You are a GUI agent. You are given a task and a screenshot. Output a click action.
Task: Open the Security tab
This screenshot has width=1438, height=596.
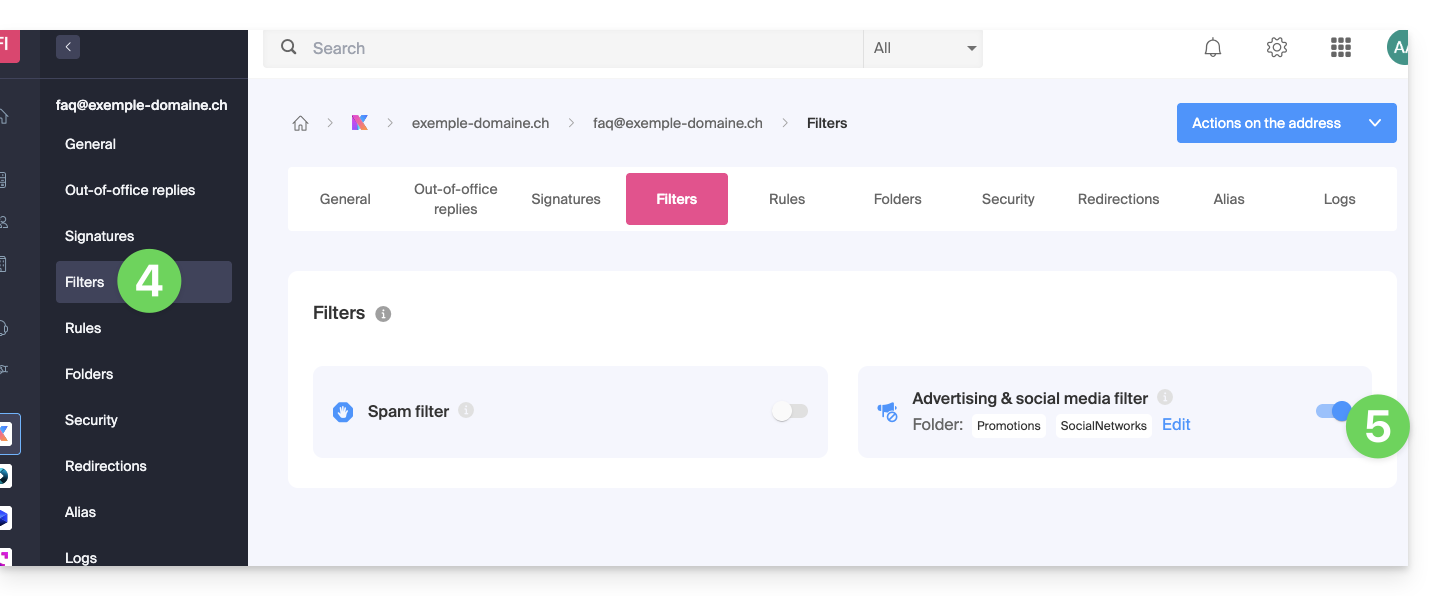tap(1008, 199)
